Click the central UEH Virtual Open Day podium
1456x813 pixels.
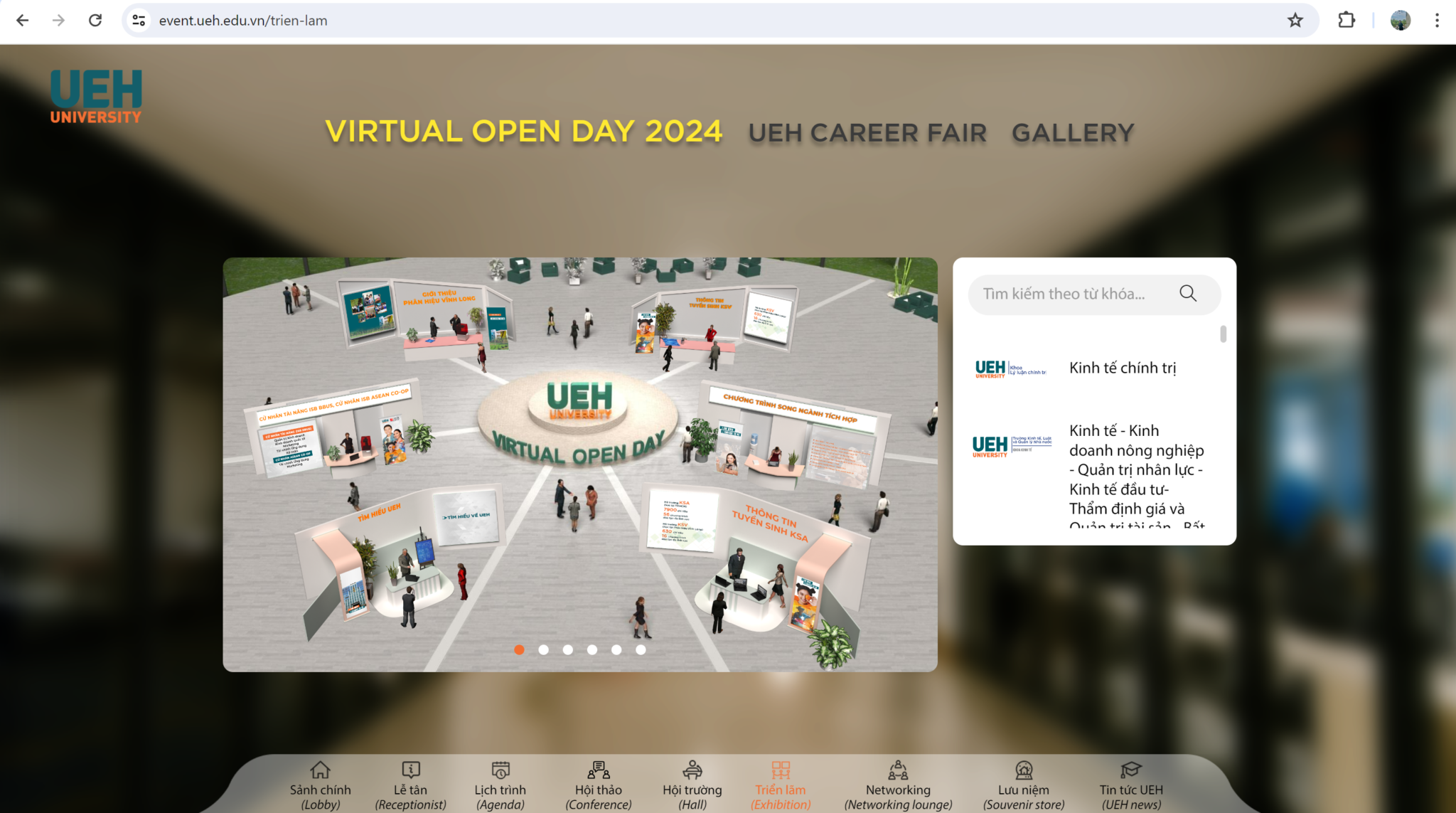coord(579,420)
